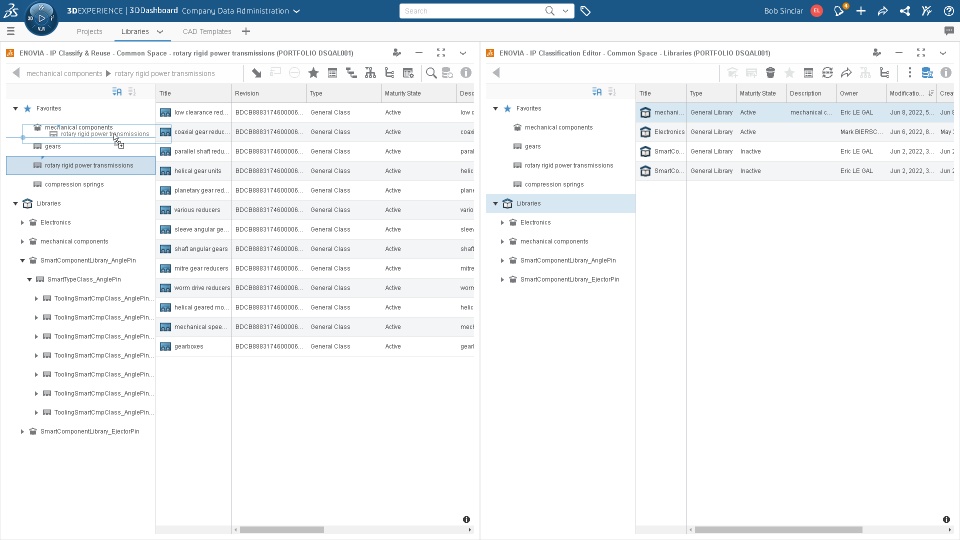Click the arrow pointer icon in left toolbar
Viewport: 960px width, 540px height.
257,73
